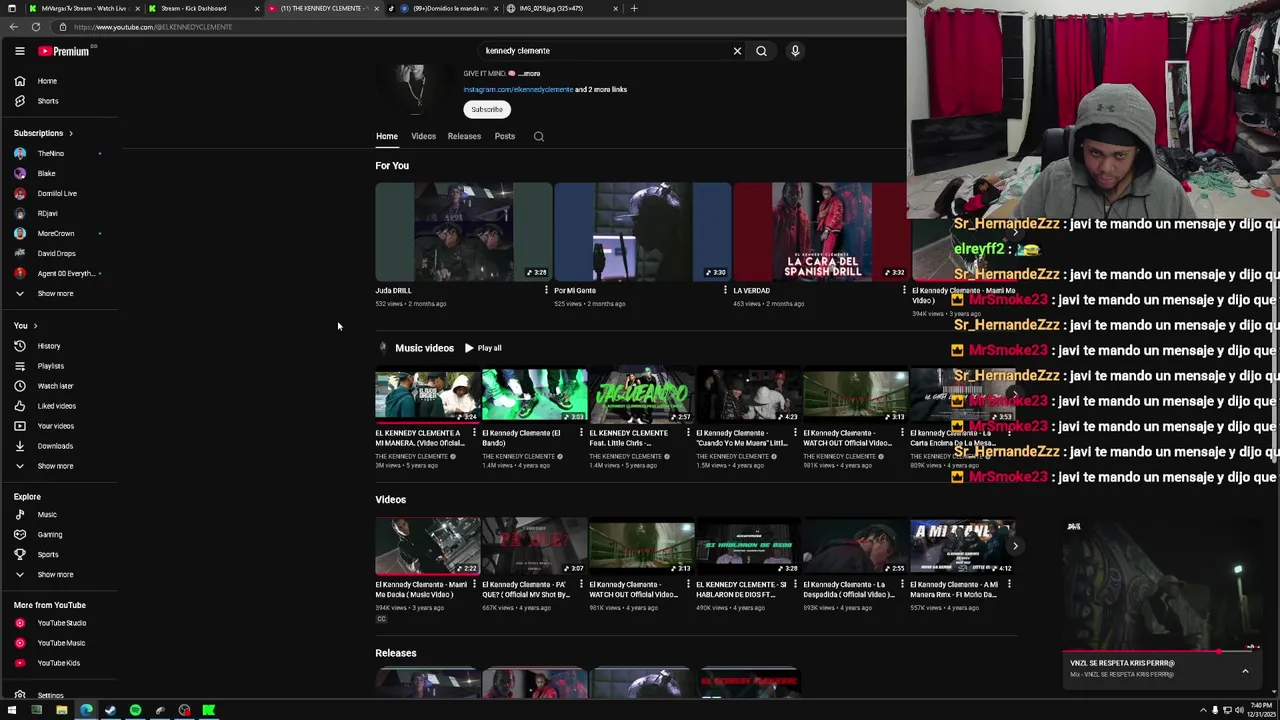Expand the channel description with ...more
This screenshot has width=1280, height=720.
[529, 74]
